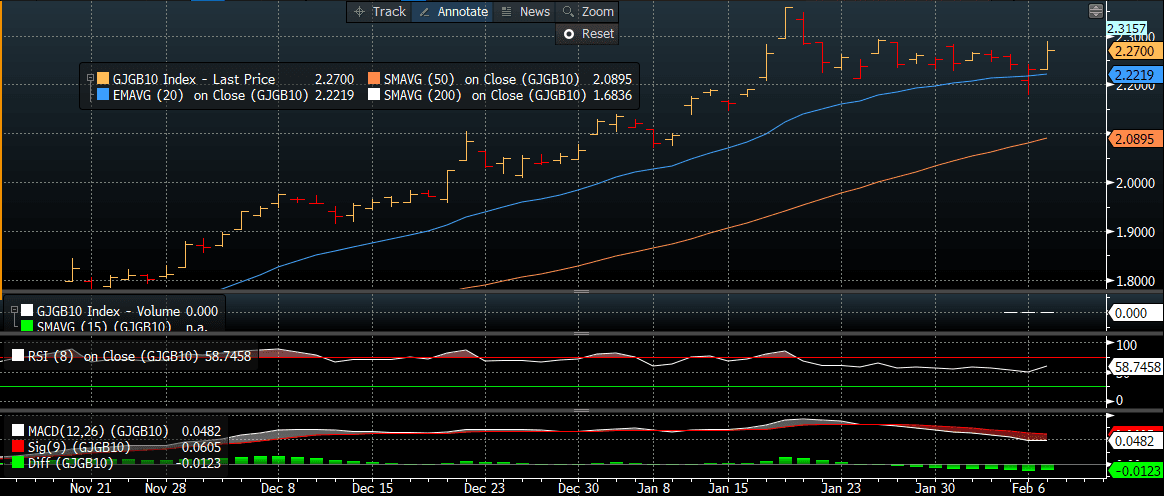Click the Annotate pencil icon
This screenshot has height=496, width=1164.
(423, 12)
